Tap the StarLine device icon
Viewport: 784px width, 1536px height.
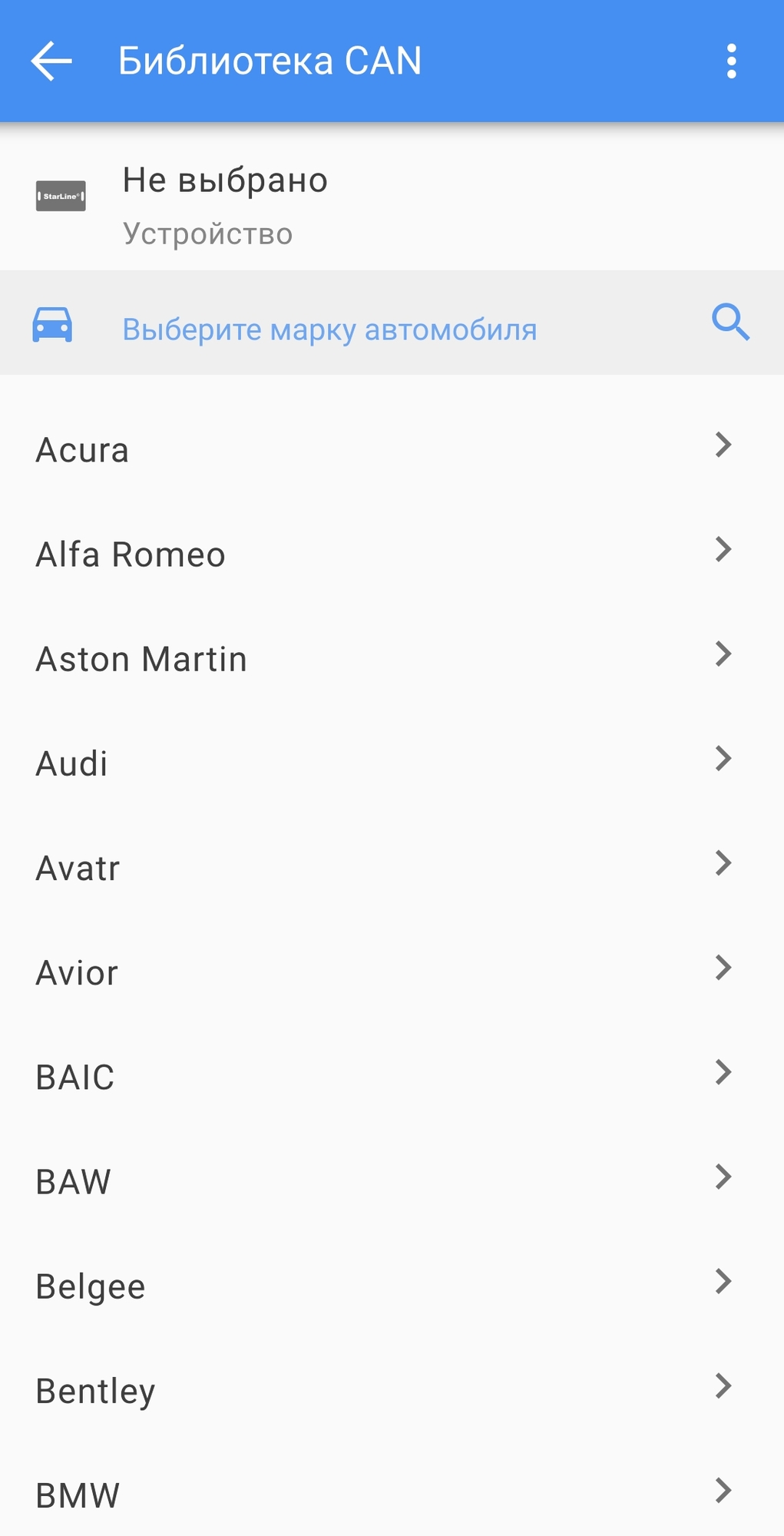61,196
